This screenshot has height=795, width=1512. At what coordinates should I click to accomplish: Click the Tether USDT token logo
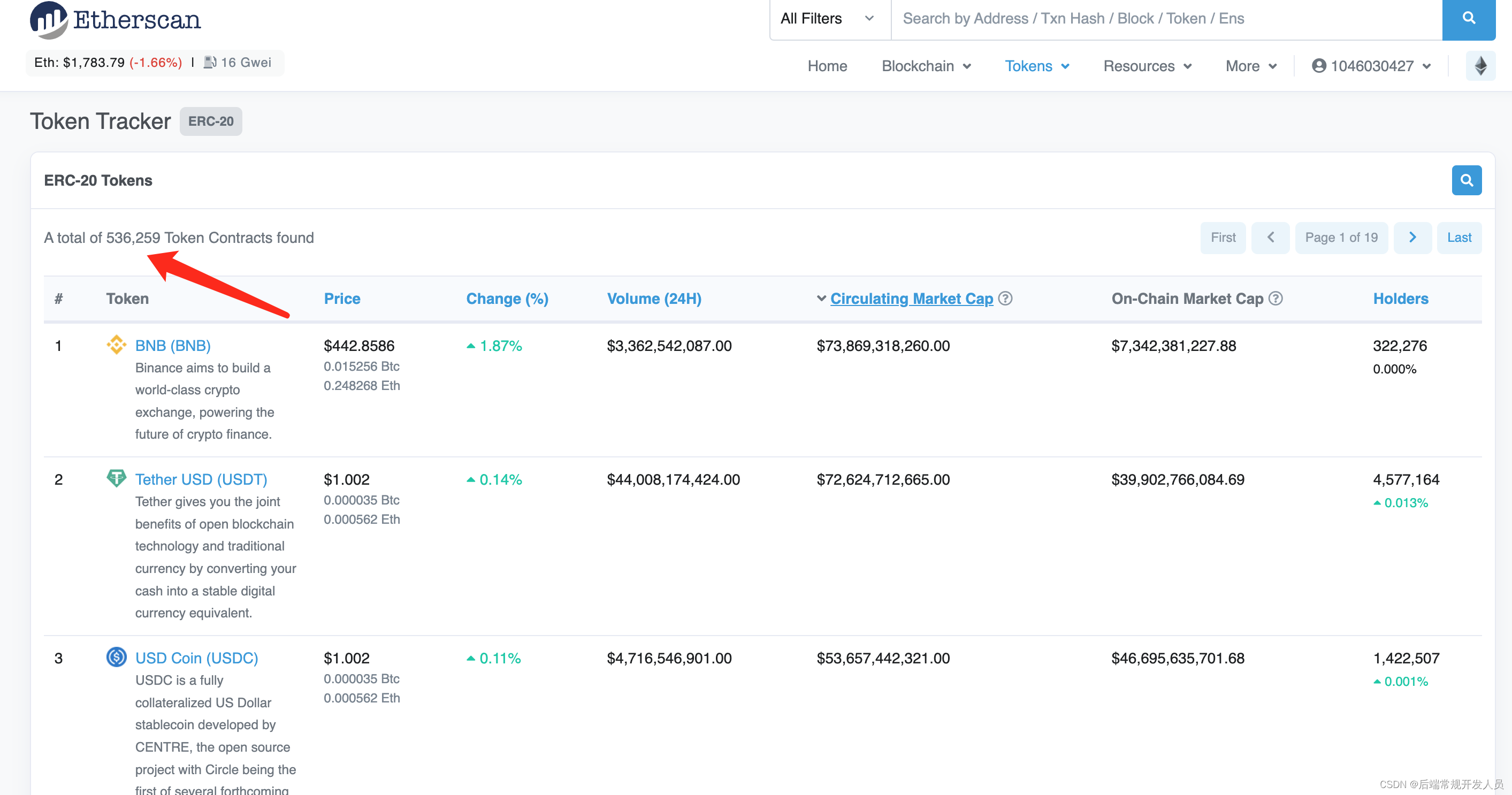[116, 478]
